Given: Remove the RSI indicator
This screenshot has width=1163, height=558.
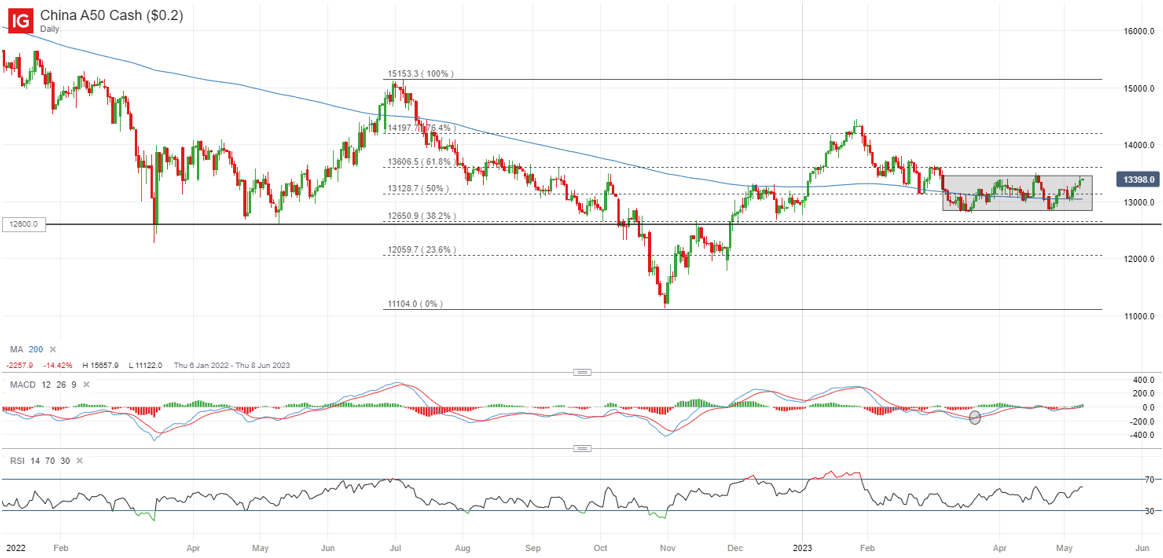Looking at the screenshot, I should pos(79,461).
